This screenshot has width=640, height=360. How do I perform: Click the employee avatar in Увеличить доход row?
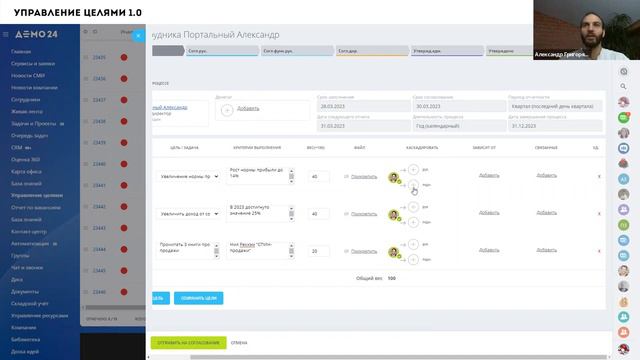[394, 215]
